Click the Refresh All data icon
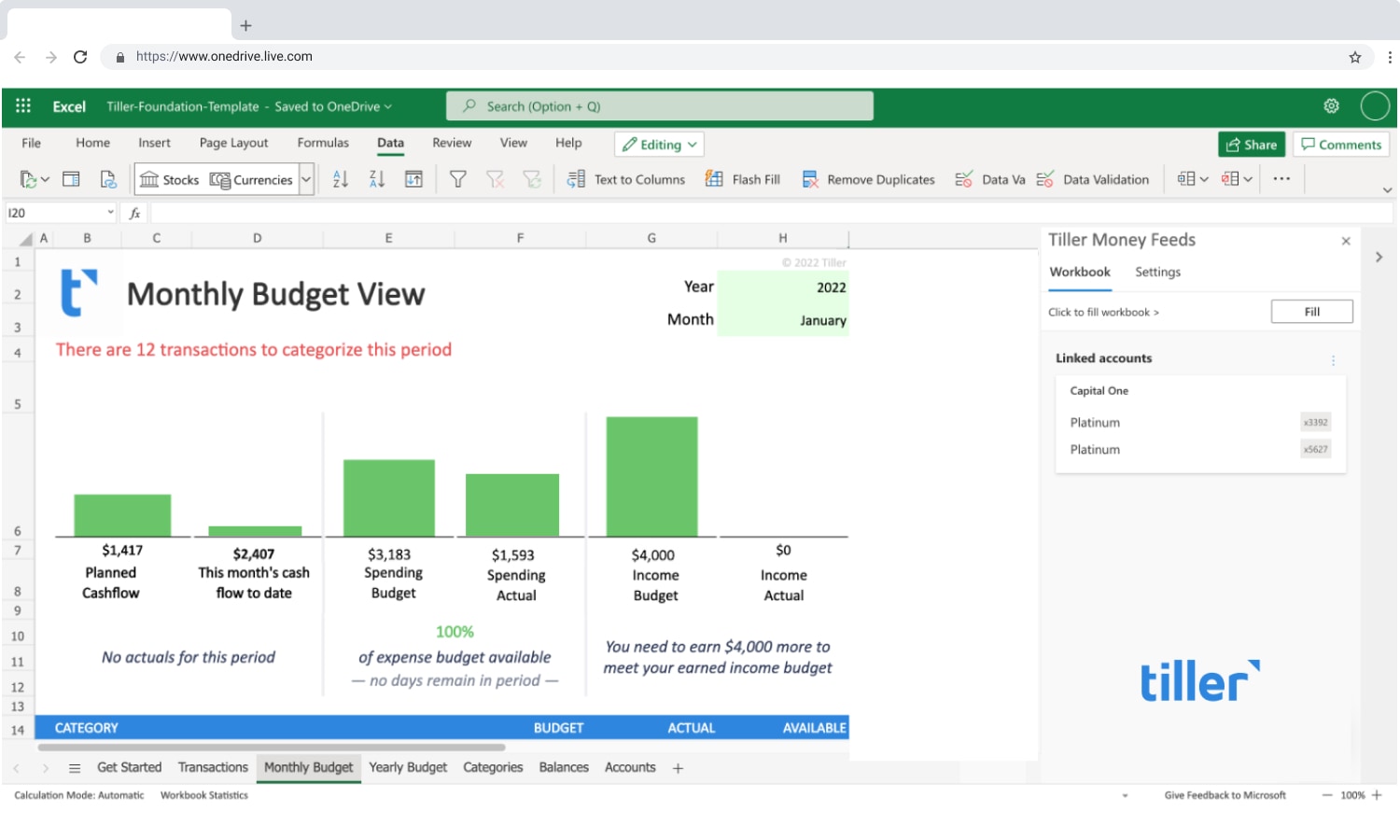Screen dimensions: 1400x840 click(x=28, y=179)
